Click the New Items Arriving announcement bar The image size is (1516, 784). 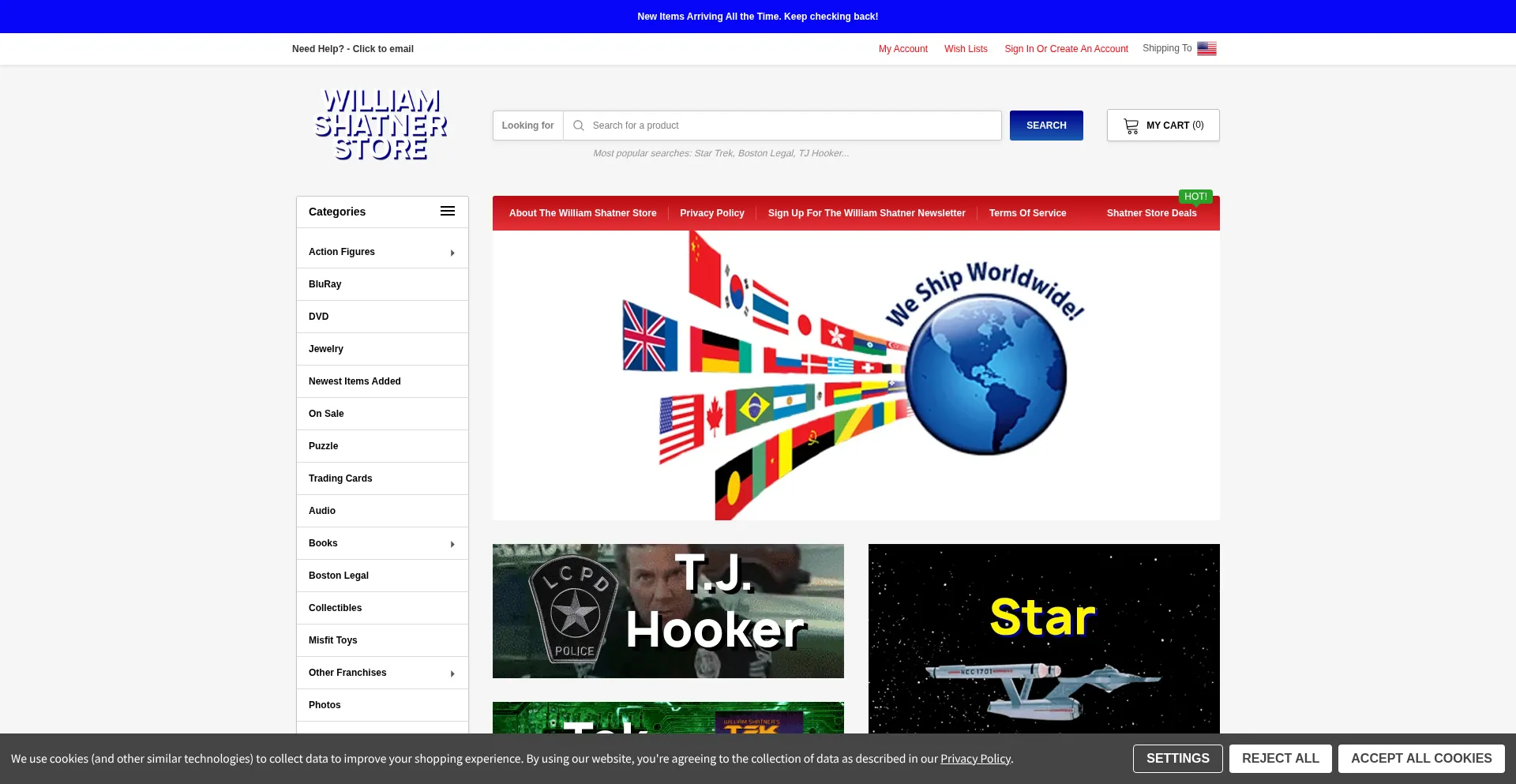pyautogui.click(x=758, y=17)
